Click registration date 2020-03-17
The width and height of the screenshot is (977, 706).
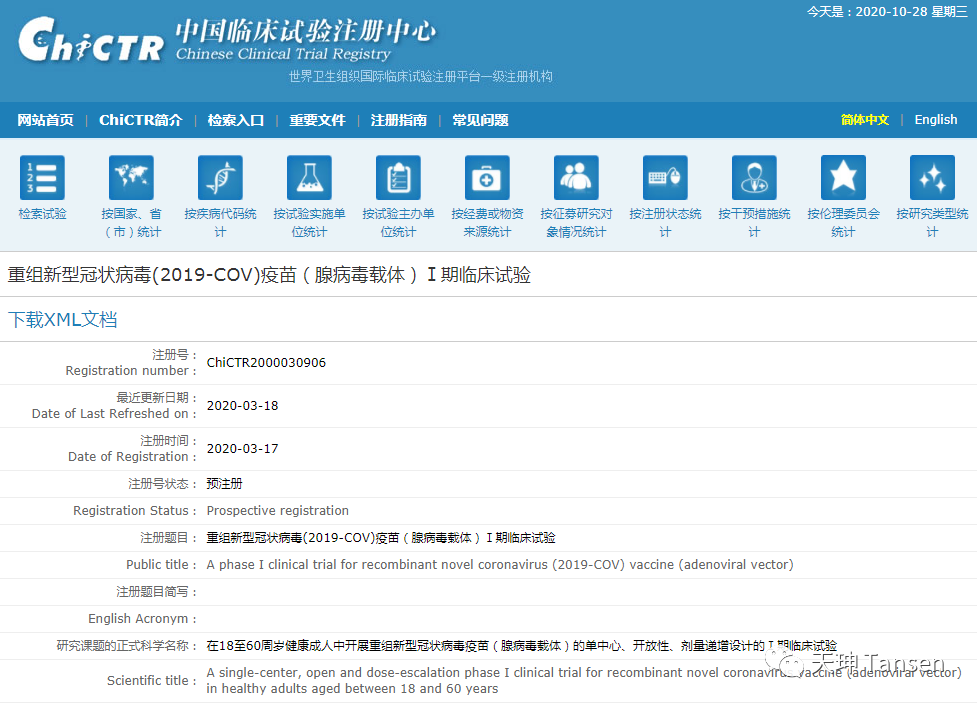point(242,449)
